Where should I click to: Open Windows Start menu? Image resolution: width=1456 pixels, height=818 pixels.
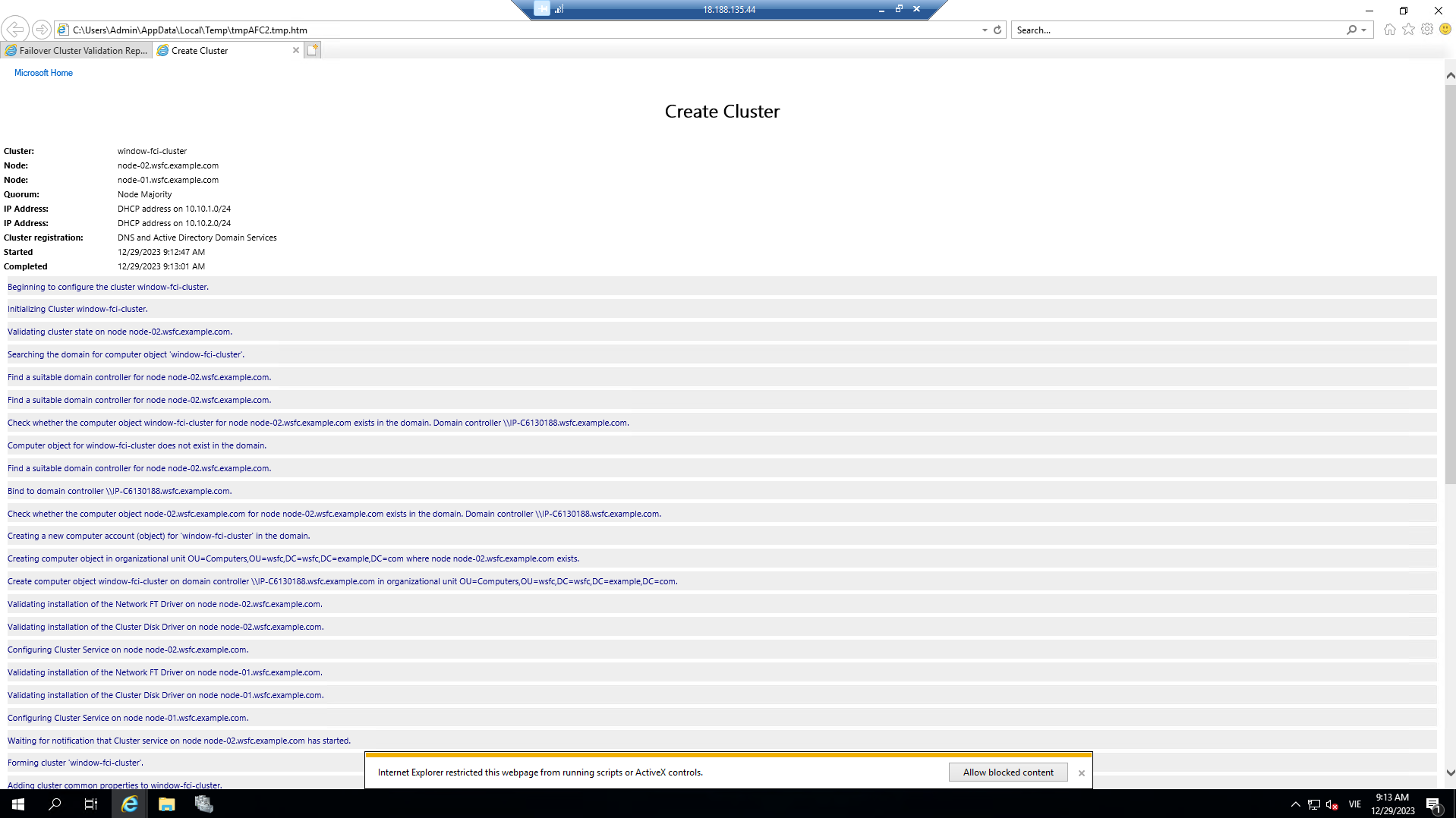18,804
